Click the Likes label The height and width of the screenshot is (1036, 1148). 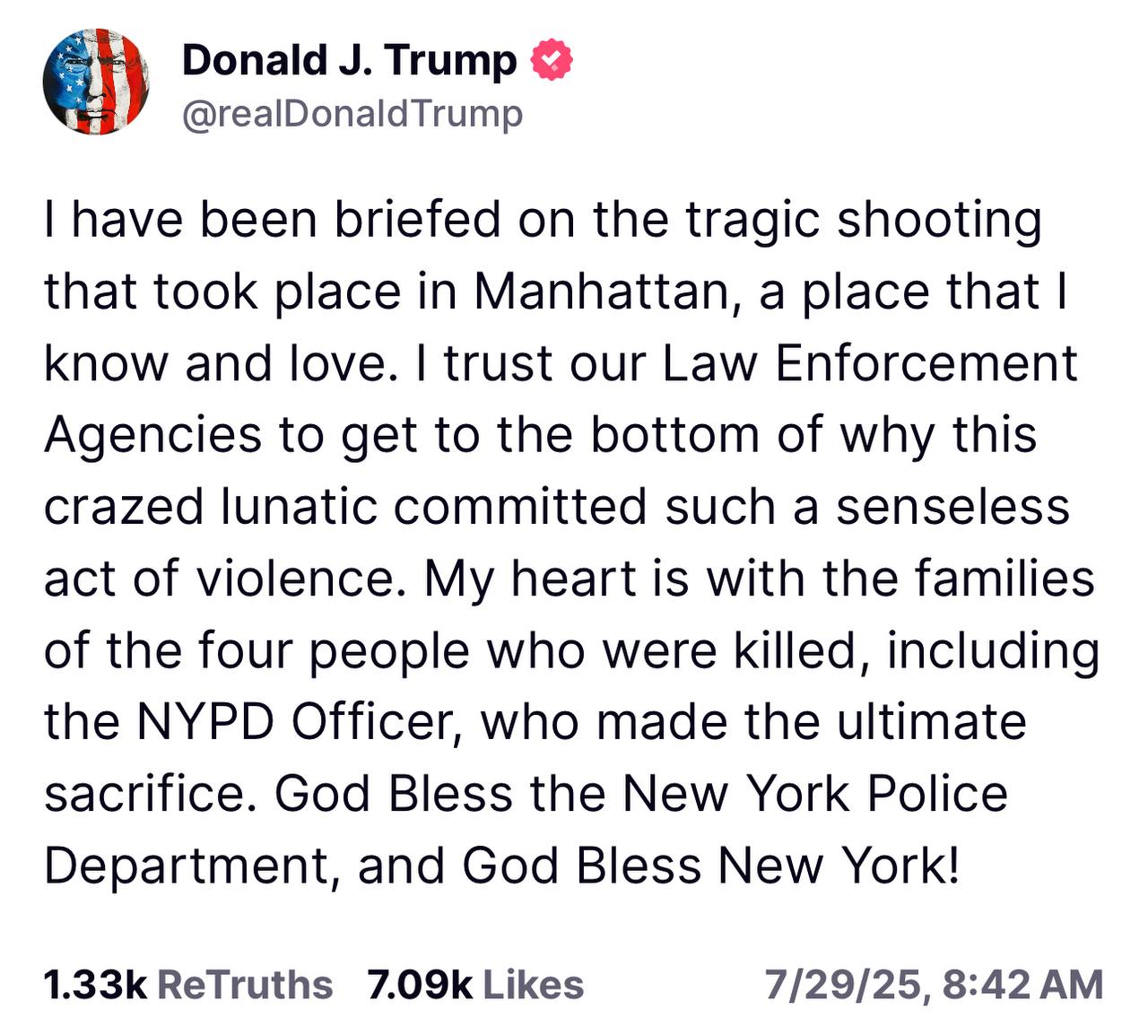(x=534, y=985)
